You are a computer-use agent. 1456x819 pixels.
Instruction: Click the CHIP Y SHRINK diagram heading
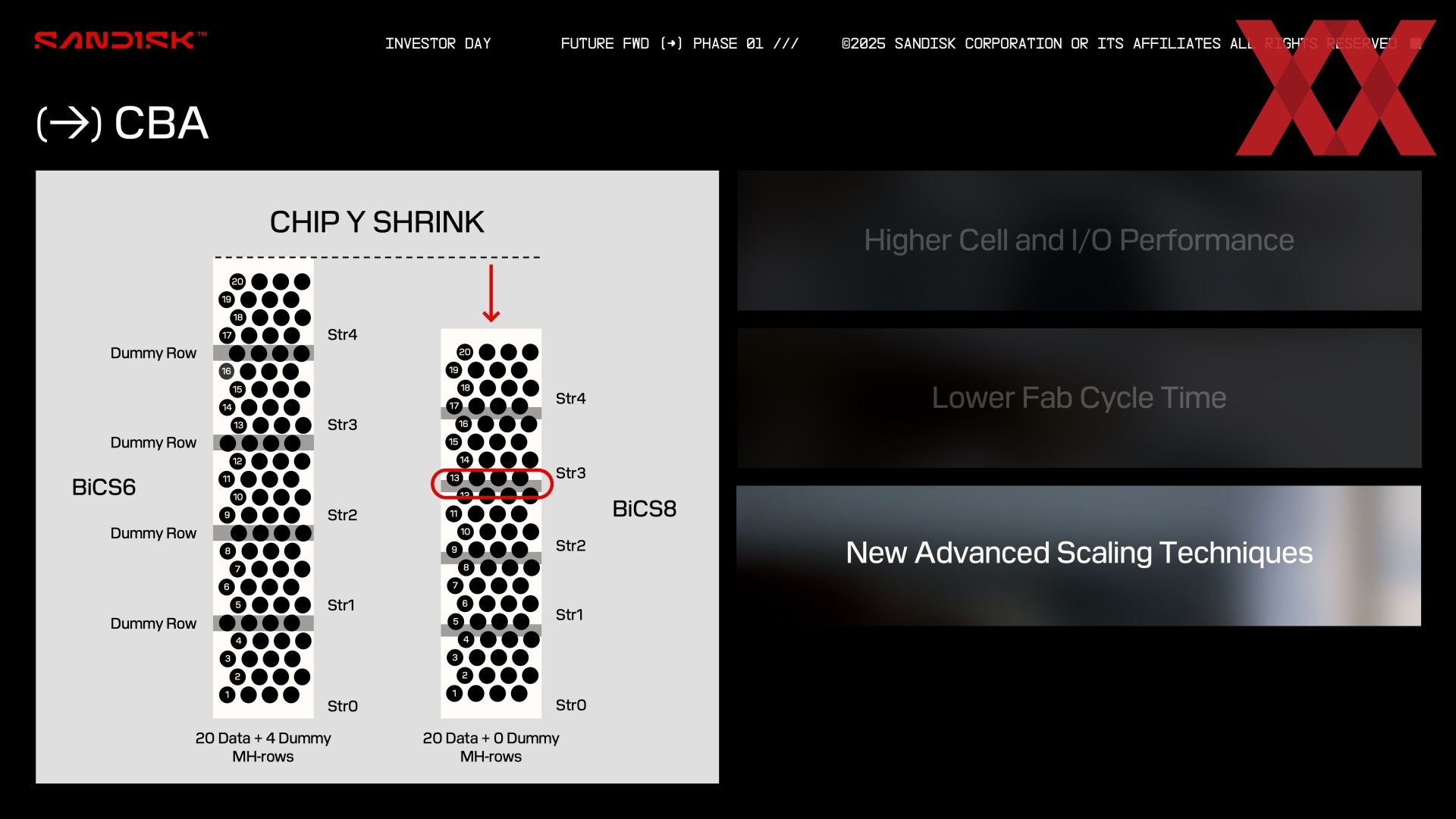(x=377, y=222)
